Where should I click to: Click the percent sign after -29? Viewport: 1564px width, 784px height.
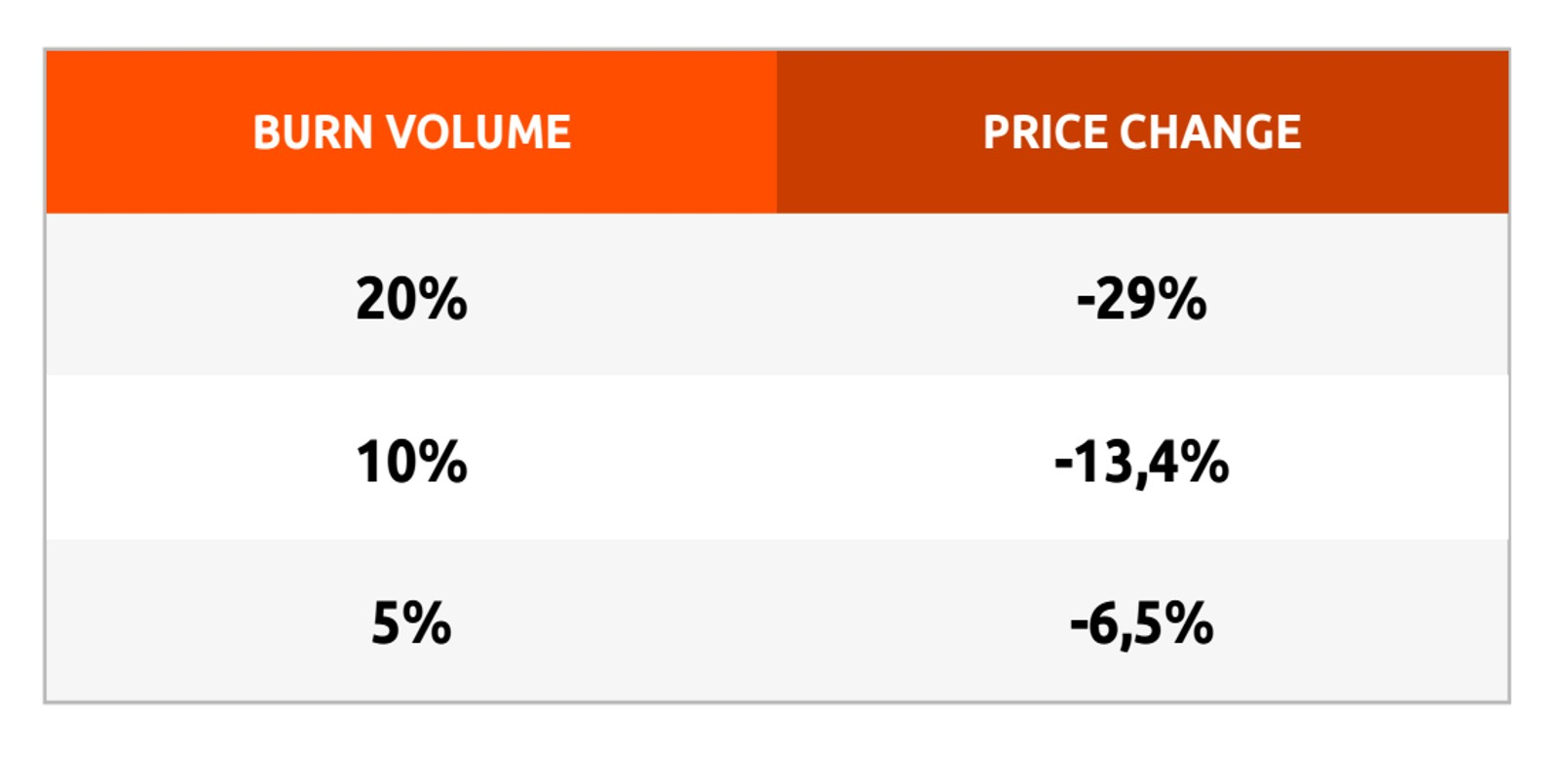1184,299
